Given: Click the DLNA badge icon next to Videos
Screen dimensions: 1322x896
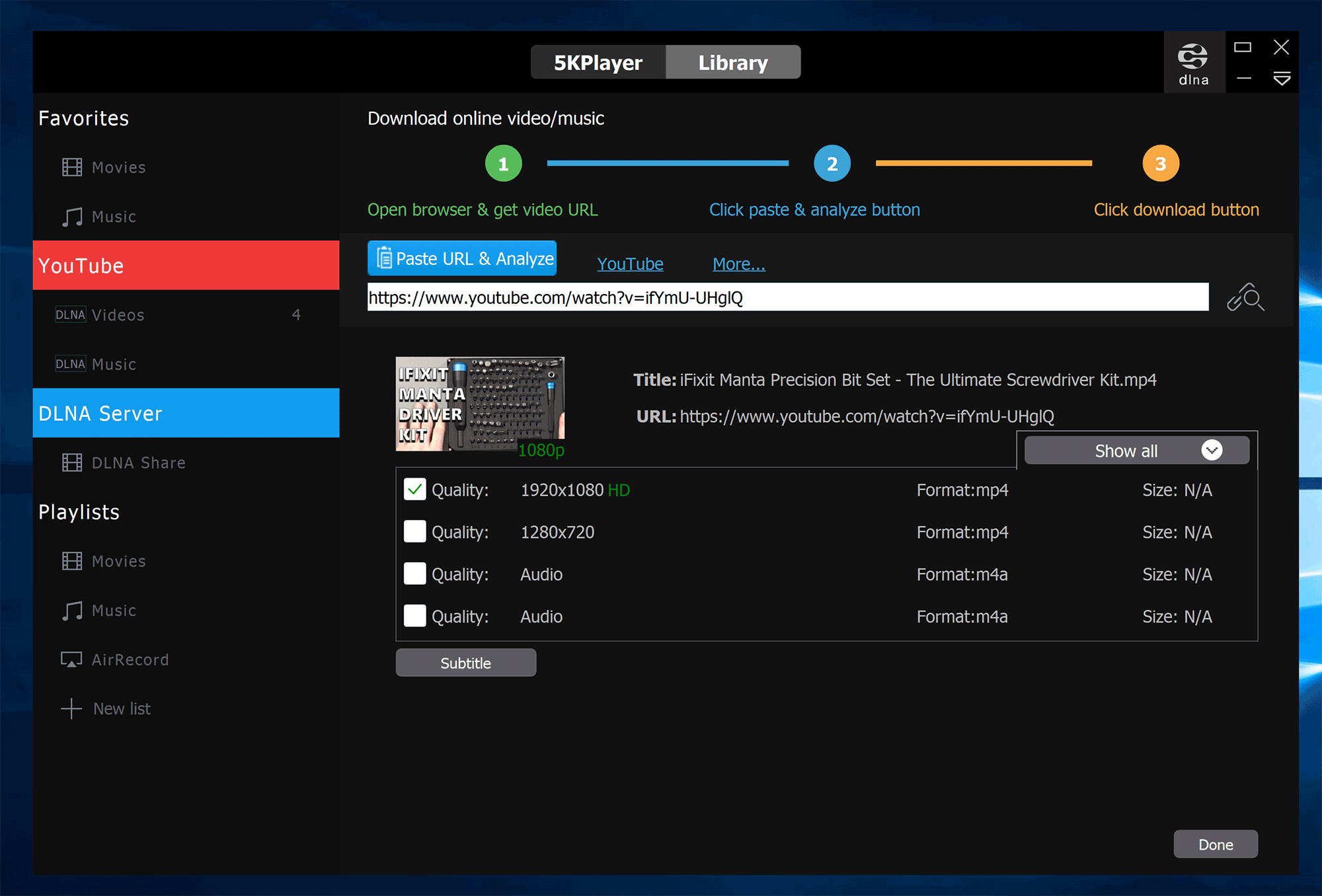Looking at the screenshot, I should pos(70,315).
